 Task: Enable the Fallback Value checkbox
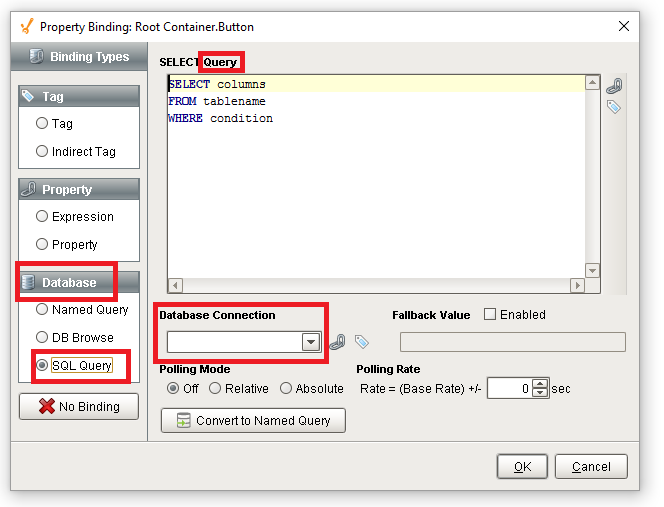(x=490, y=314)
